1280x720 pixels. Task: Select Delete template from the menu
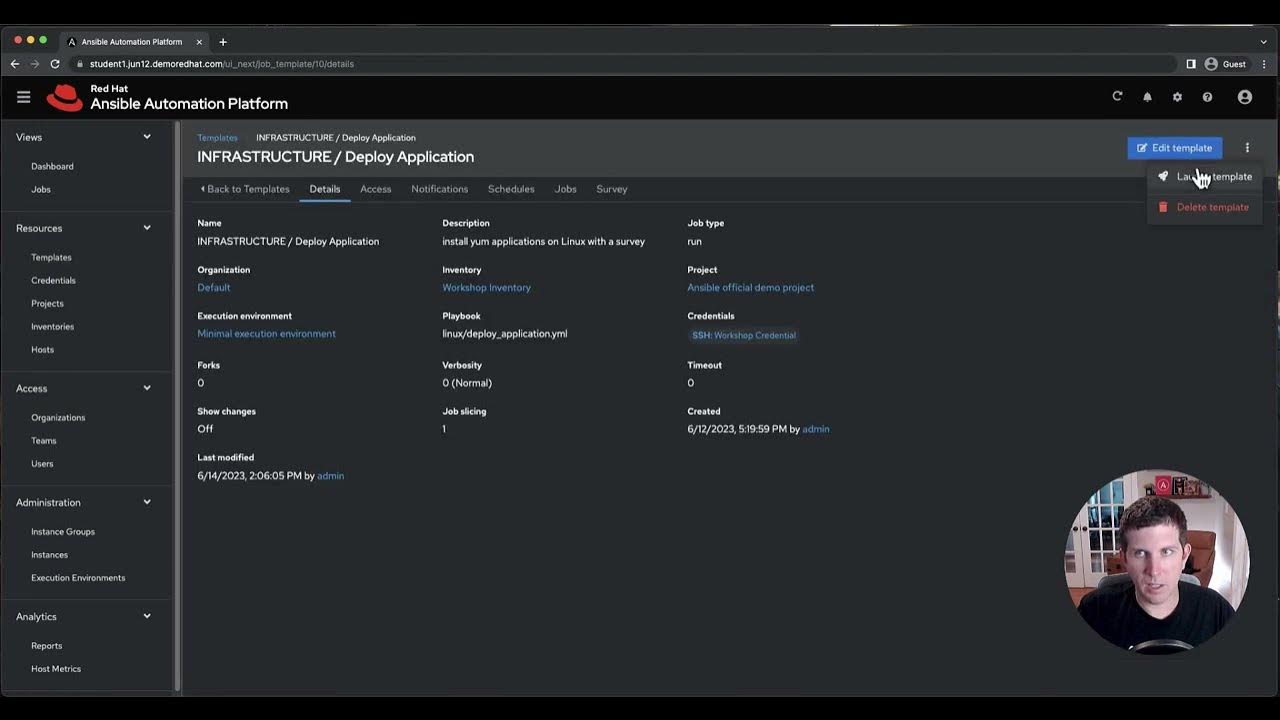pyautogui.click(x=1212, y=207)
